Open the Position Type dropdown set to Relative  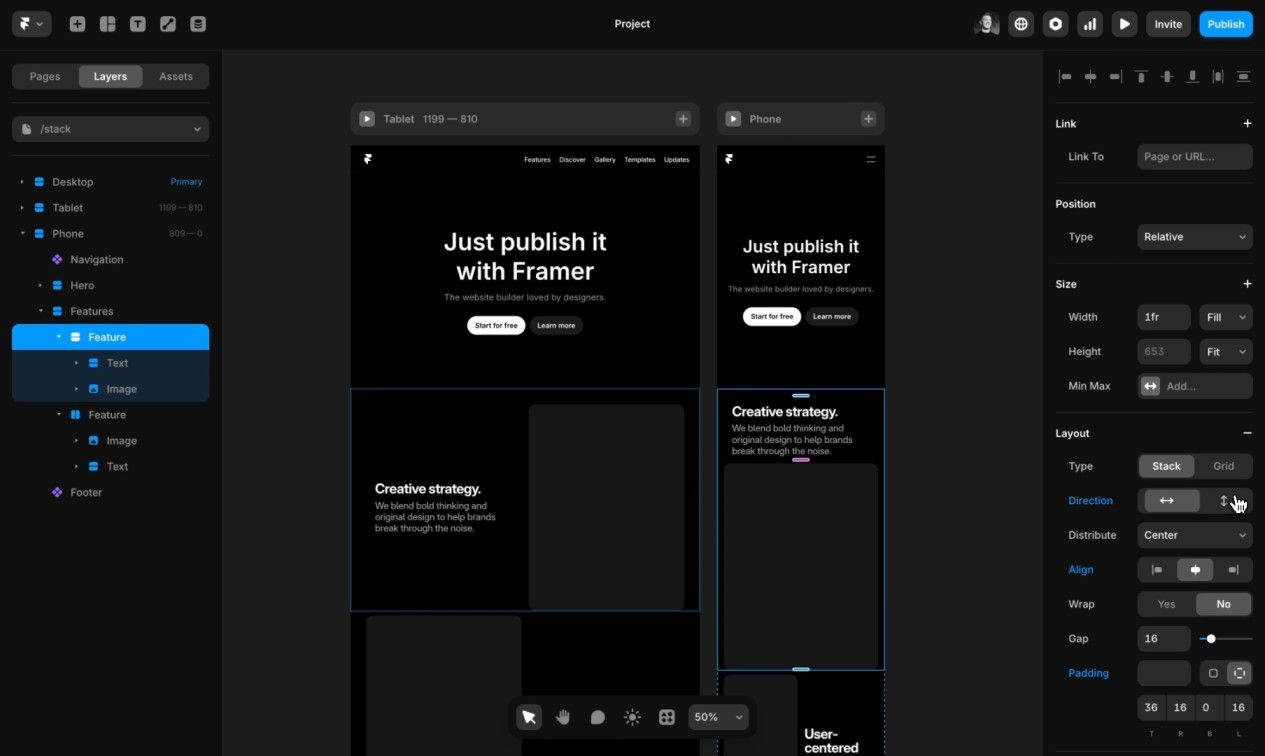(1194, 237)
